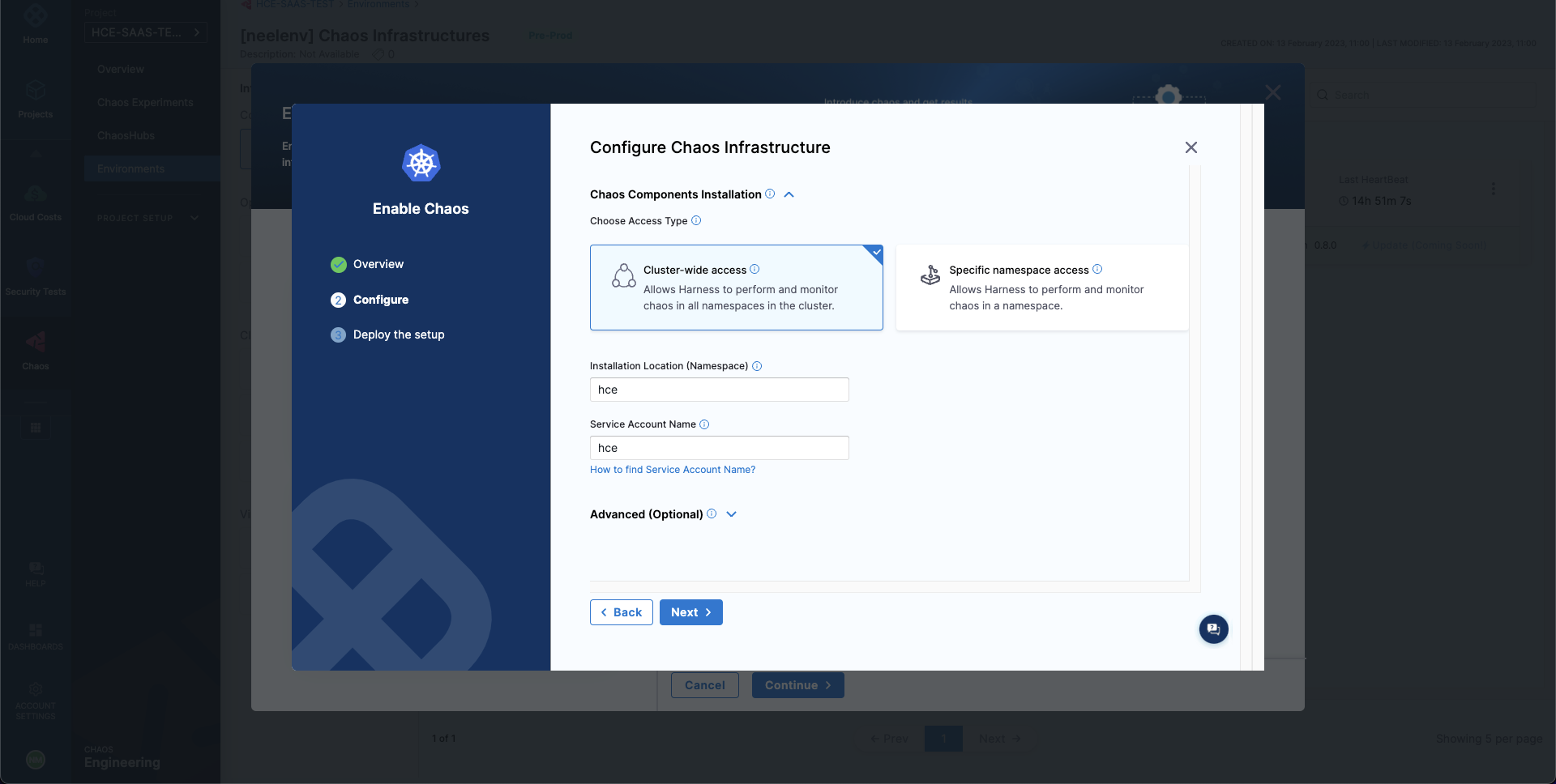The image size is (1556, 784).
Task: Click the Pre-Prod environment tag
Action: pyautogui.click(x=550, y=36)
